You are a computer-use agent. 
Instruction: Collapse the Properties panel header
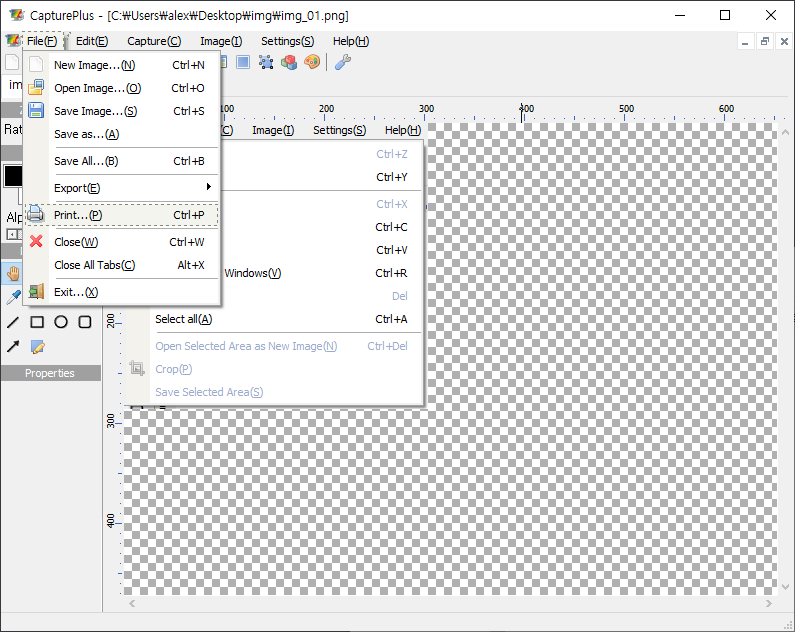(x=50, y=373)
